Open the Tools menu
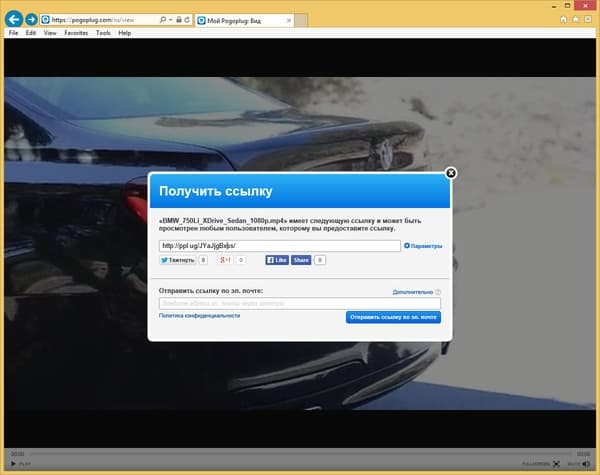 tap(103, 33)
